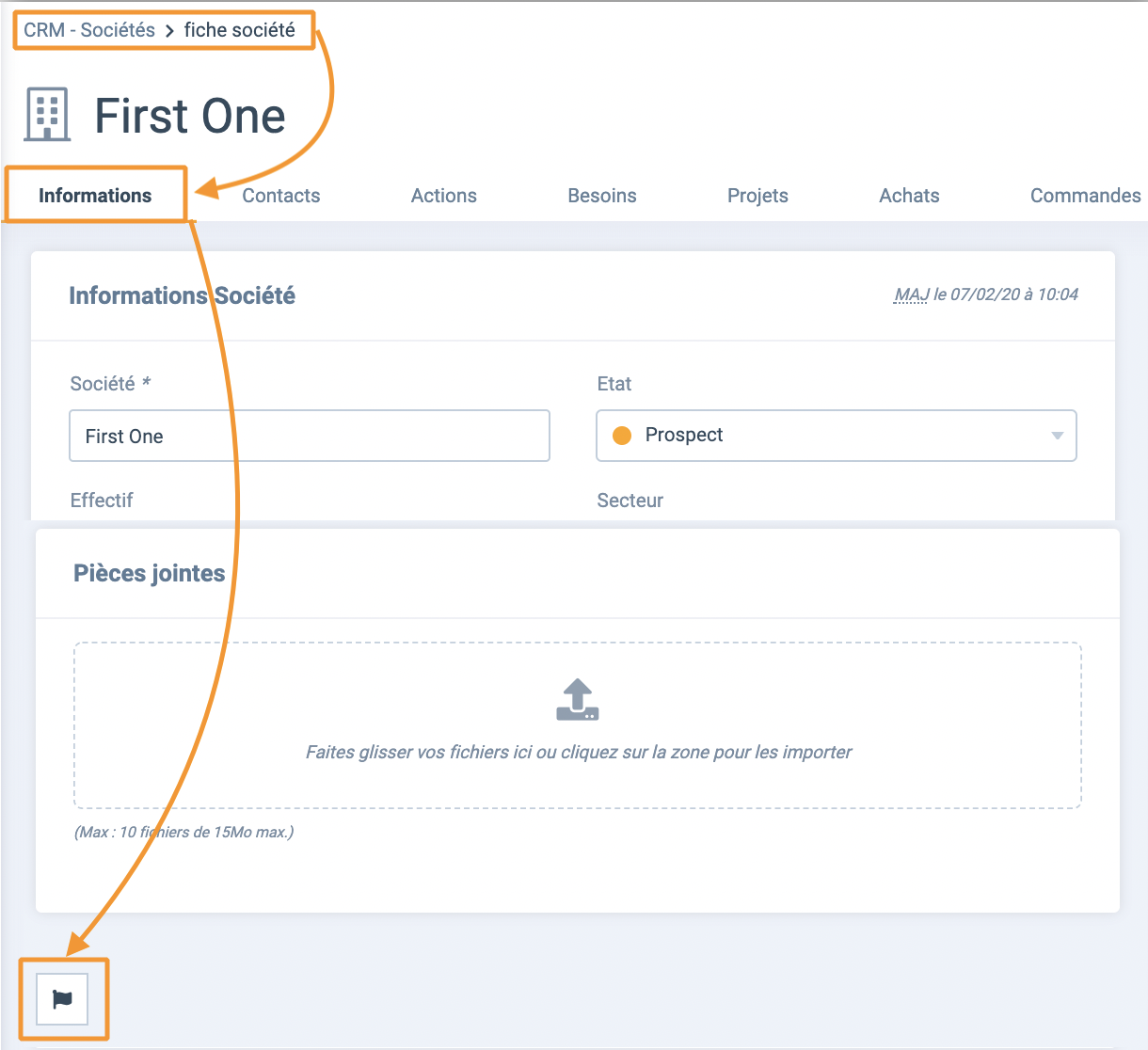Open the Achats tab
The height and width of the screenshot is (1050, 1148).
909,196
